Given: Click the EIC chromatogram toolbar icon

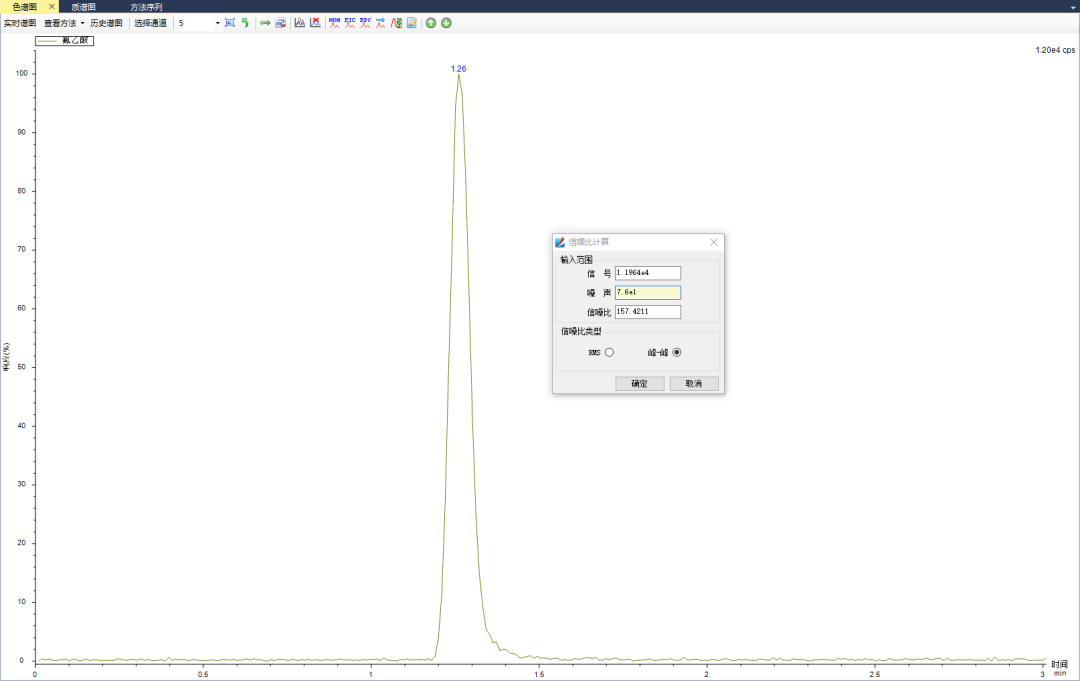Looking at the screenshot, I should [x=350, y=22].
